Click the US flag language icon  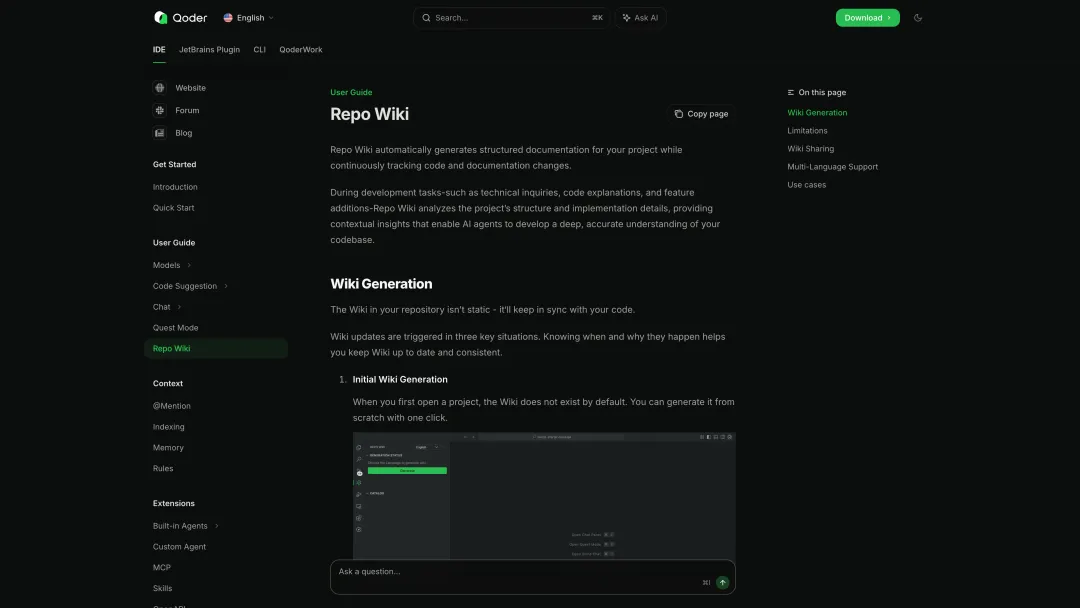pos(228,18)
